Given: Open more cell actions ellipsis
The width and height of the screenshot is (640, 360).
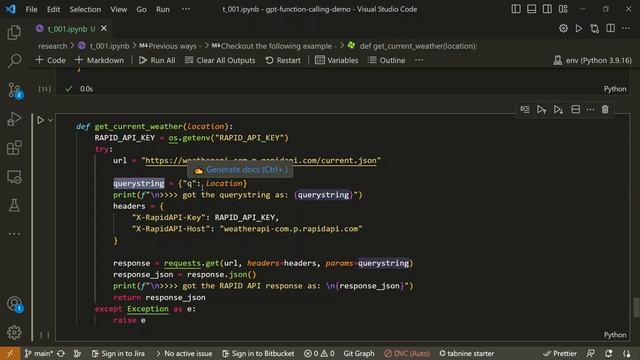Looking at the screenshot, I should 590,109.
